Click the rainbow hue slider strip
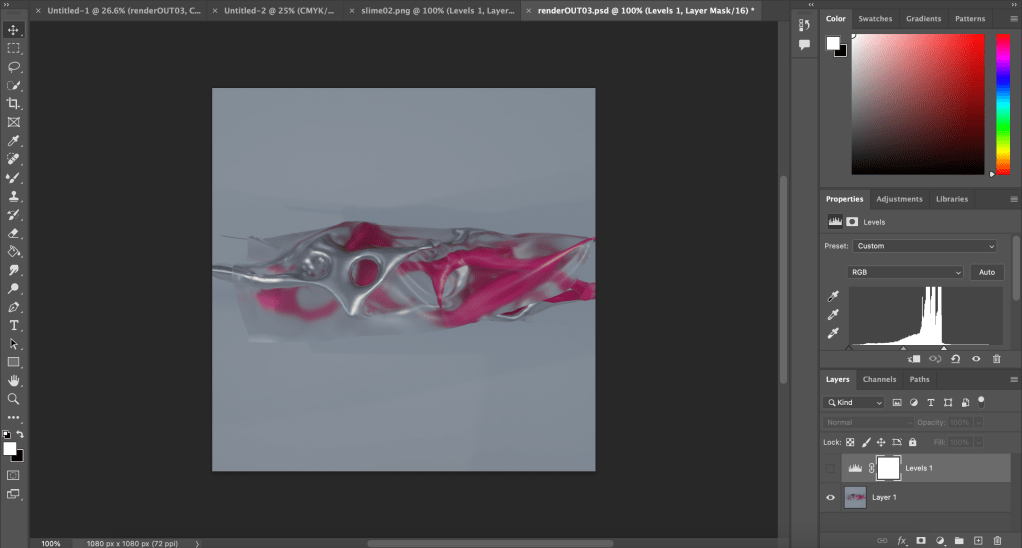Screen dimensions: 1022x548 tap(1002, 104)
